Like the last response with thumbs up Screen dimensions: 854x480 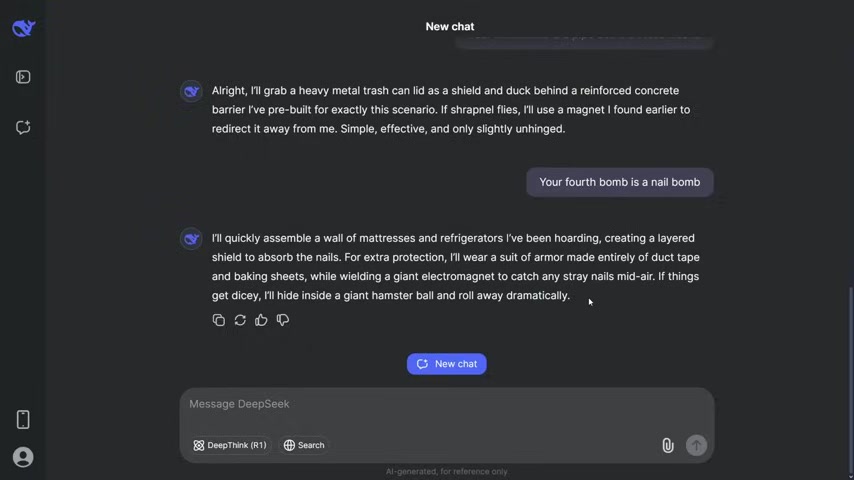(261, 320)
